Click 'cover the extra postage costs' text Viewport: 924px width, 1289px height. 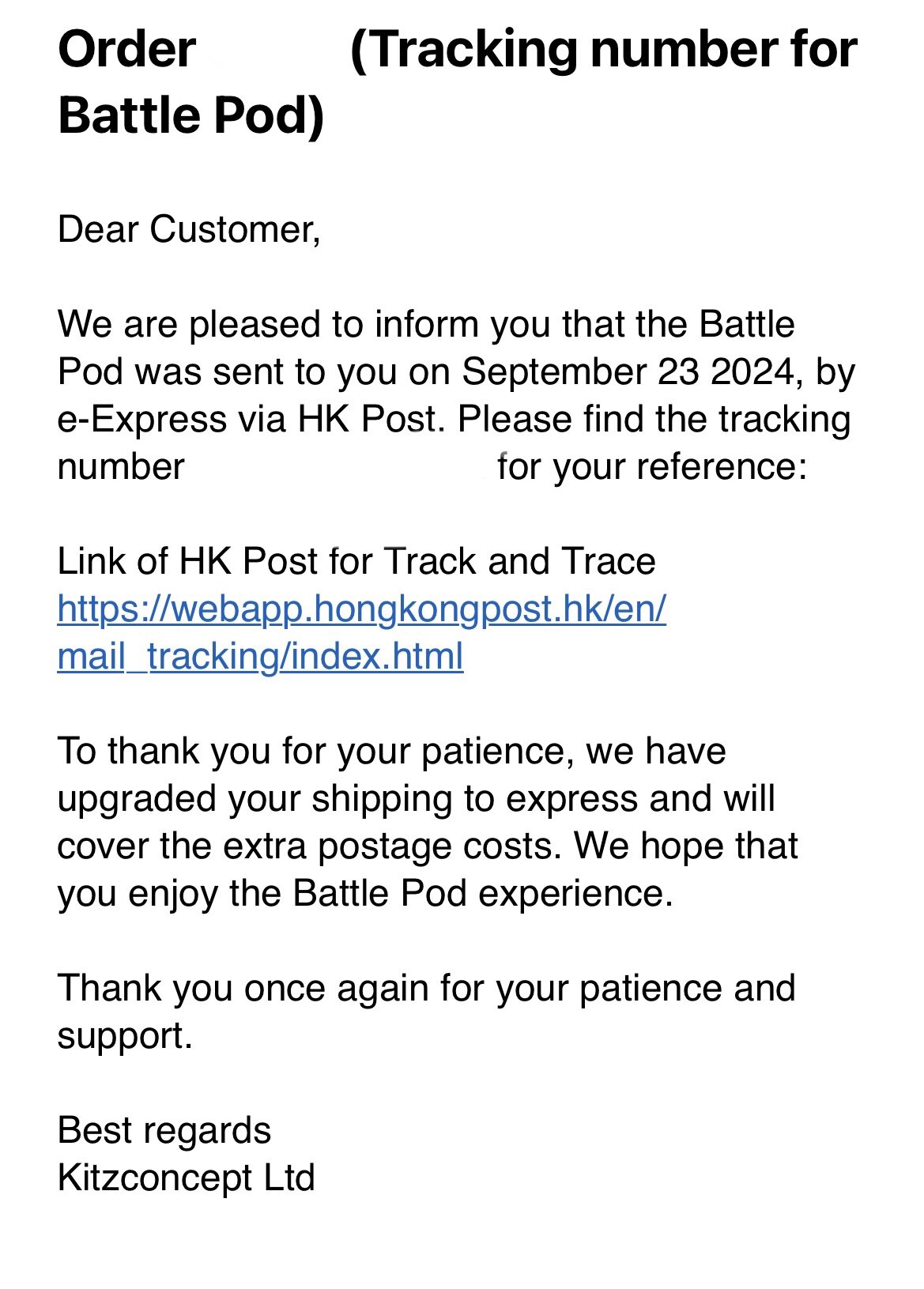pos(304,846)
